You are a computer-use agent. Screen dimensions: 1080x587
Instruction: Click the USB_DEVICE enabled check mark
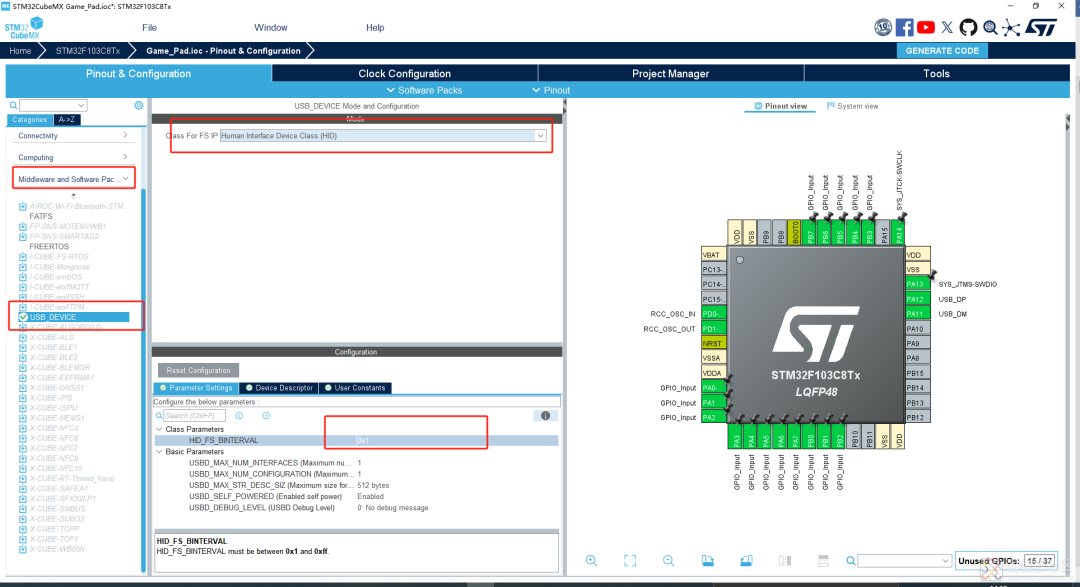click(x=23, y=317)
